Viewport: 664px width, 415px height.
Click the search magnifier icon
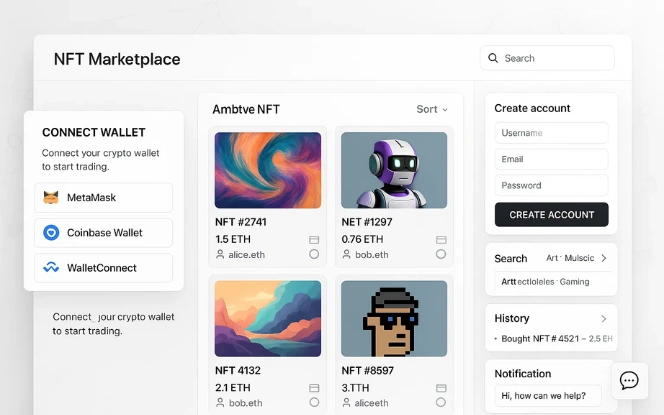point(493,58)
